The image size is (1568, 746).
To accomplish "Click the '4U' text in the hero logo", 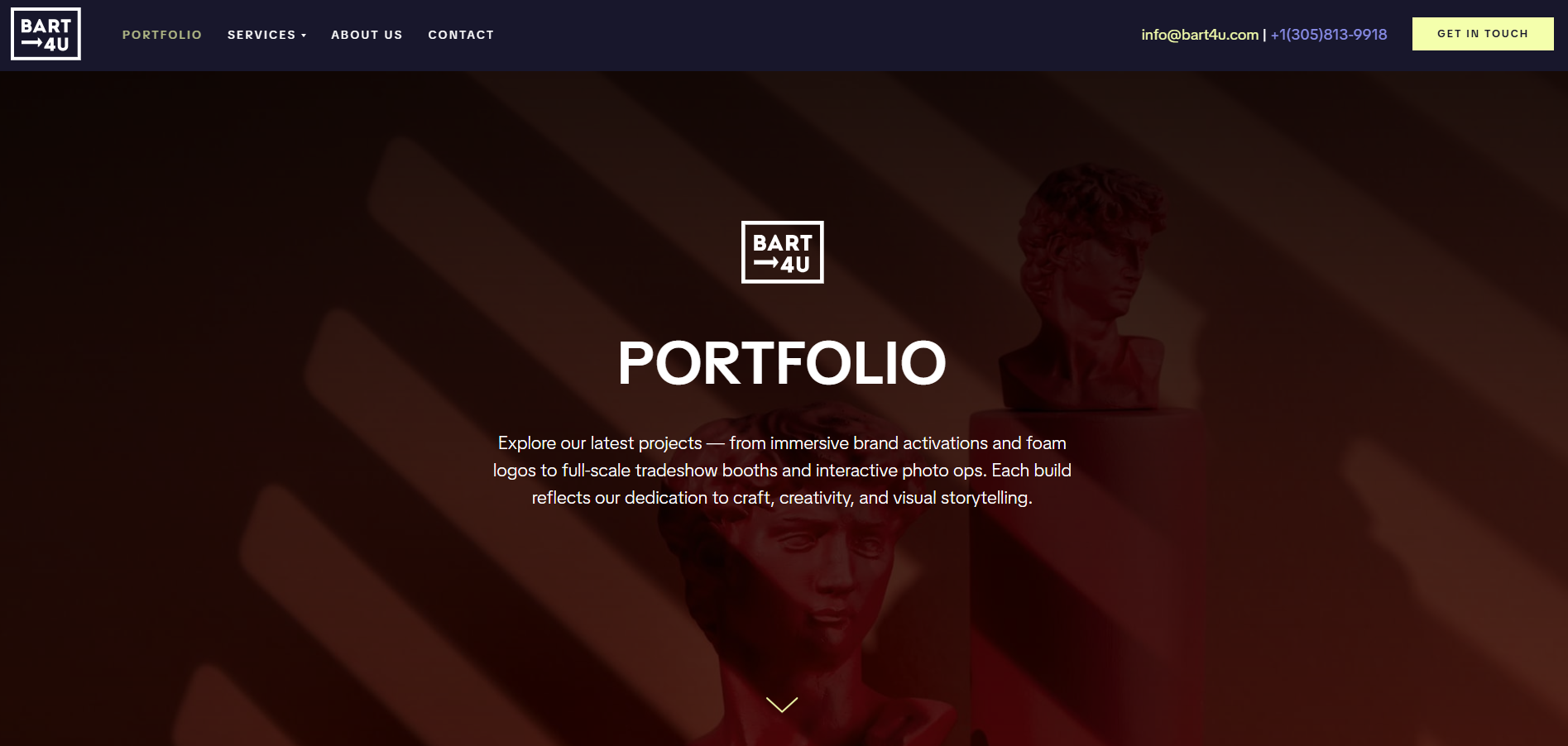I will pyautogui.click(x=795, y=265).
